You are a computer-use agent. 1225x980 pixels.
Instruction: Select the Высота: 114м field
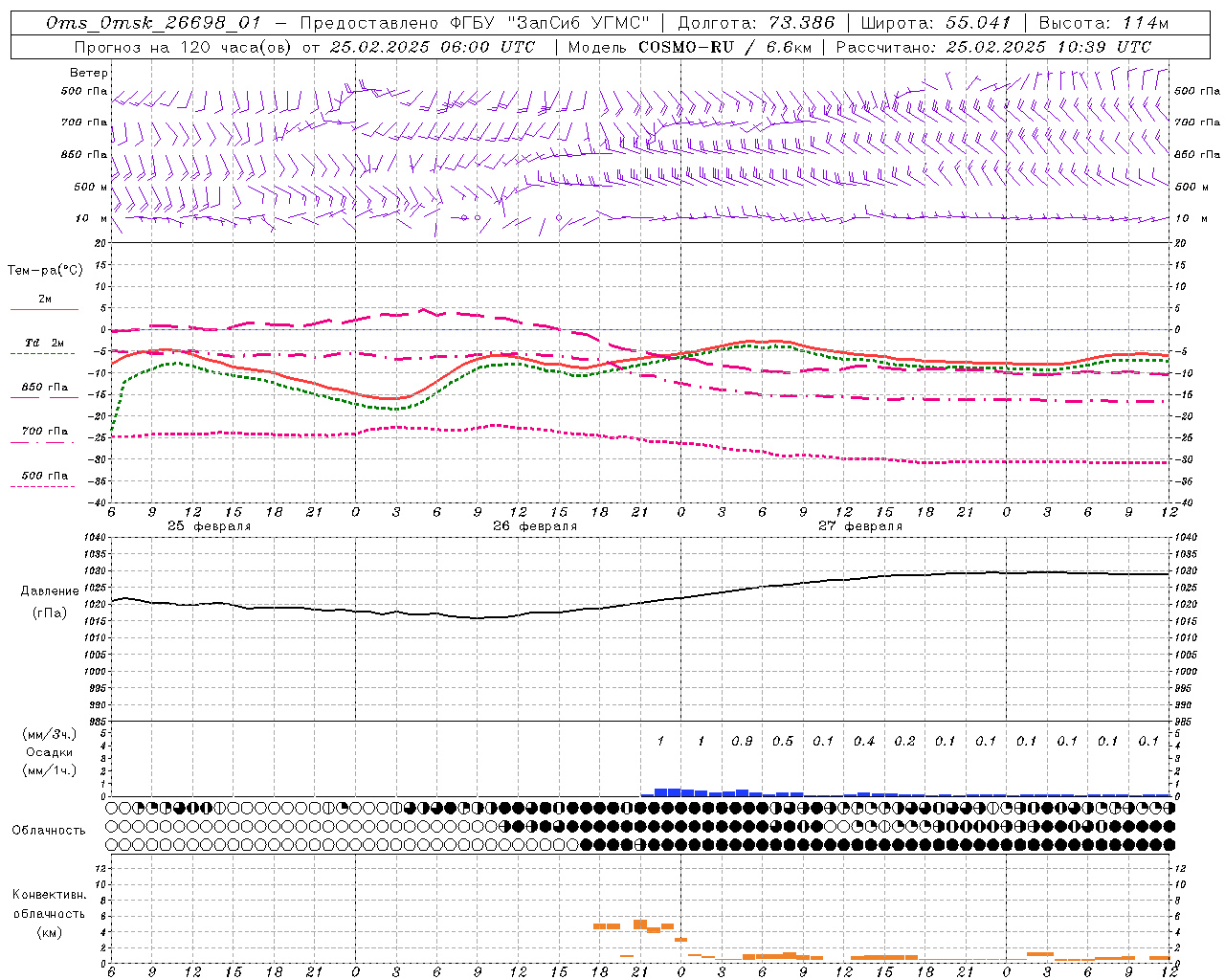click(1103, 23)
